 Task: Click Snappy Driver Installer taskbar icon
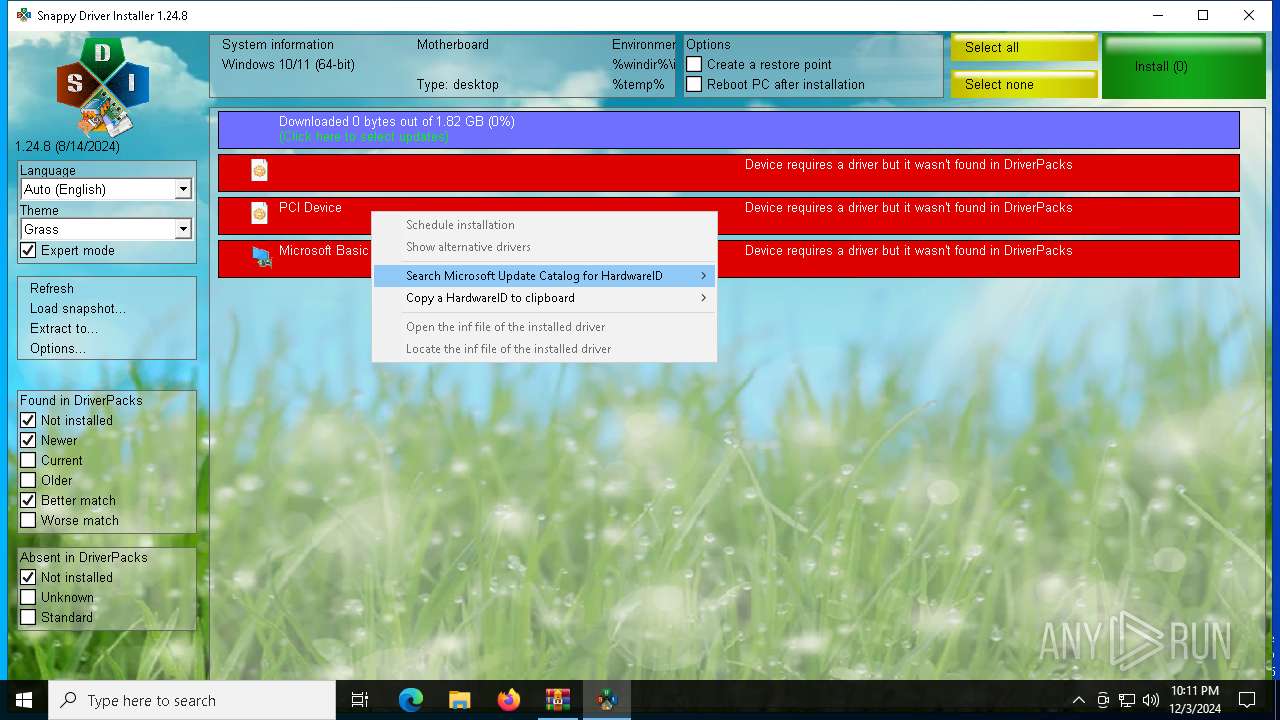[606, 700]
